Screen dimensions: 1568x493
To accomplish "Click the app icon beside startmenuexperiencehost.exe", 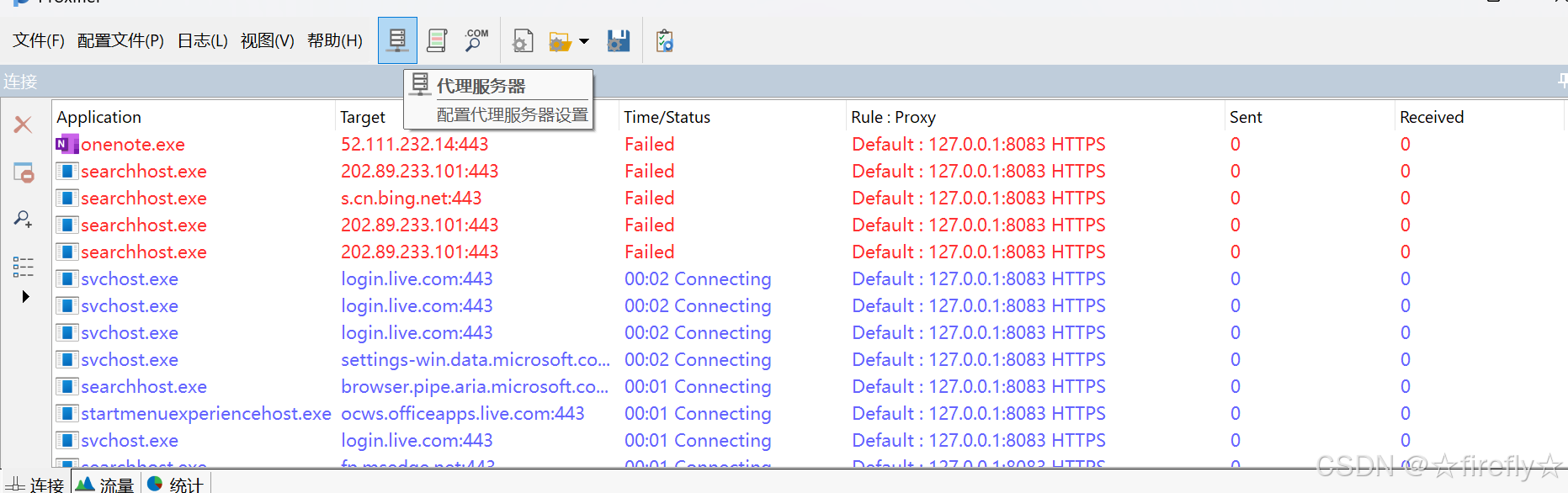I will coord(67,413).
